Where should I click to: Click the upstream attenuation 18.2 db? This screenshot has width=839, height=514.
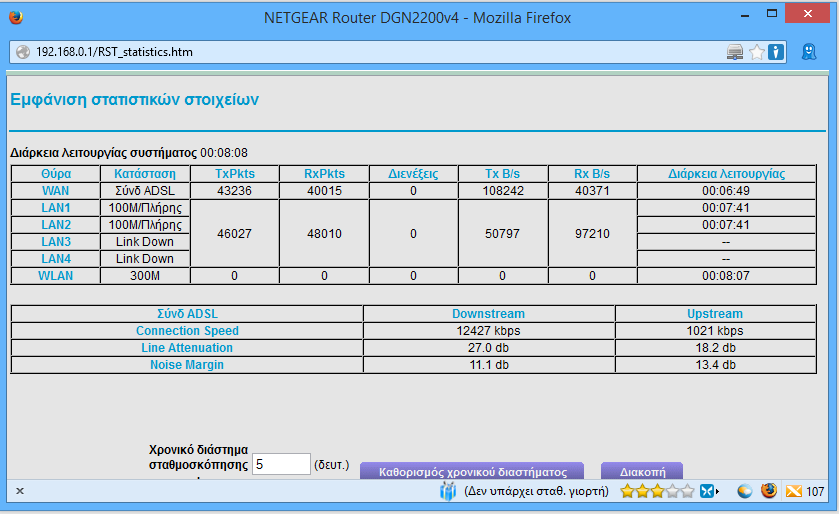pyautogui.click(x=715, y=348)
